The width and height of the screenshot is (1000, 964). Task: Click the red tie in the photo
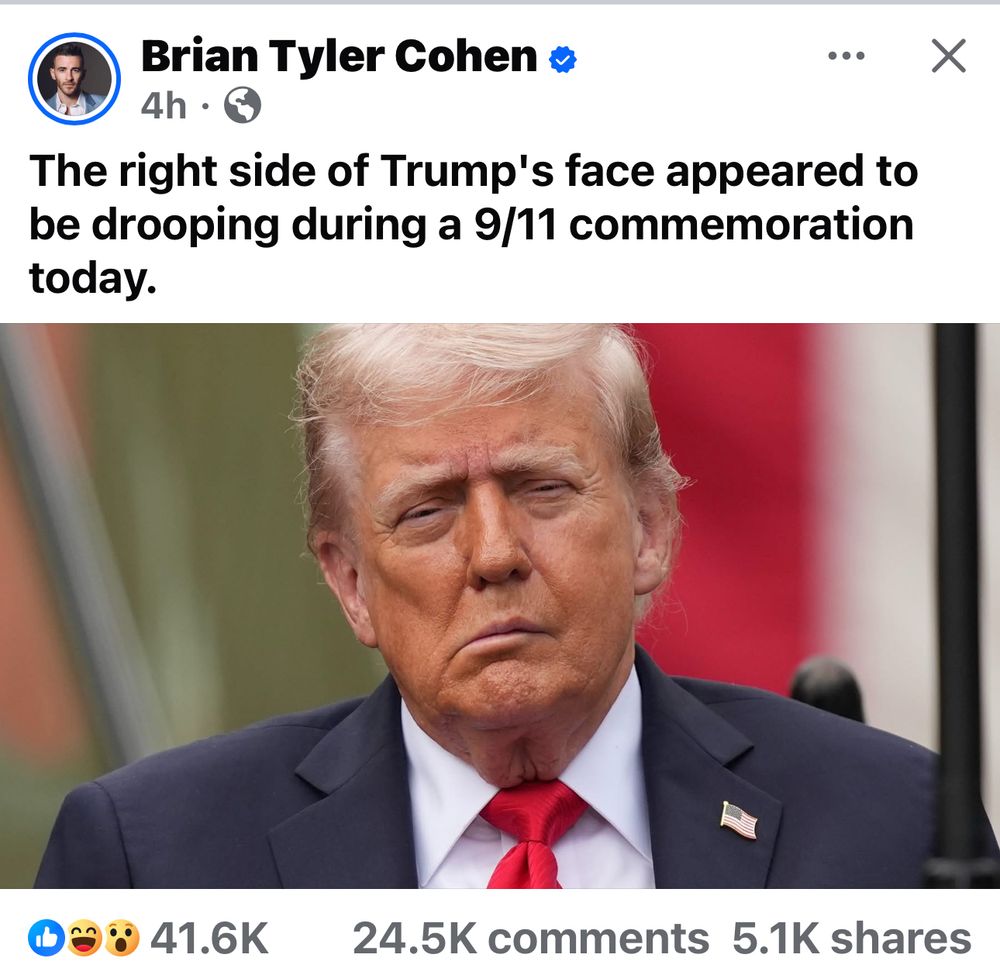531,832
